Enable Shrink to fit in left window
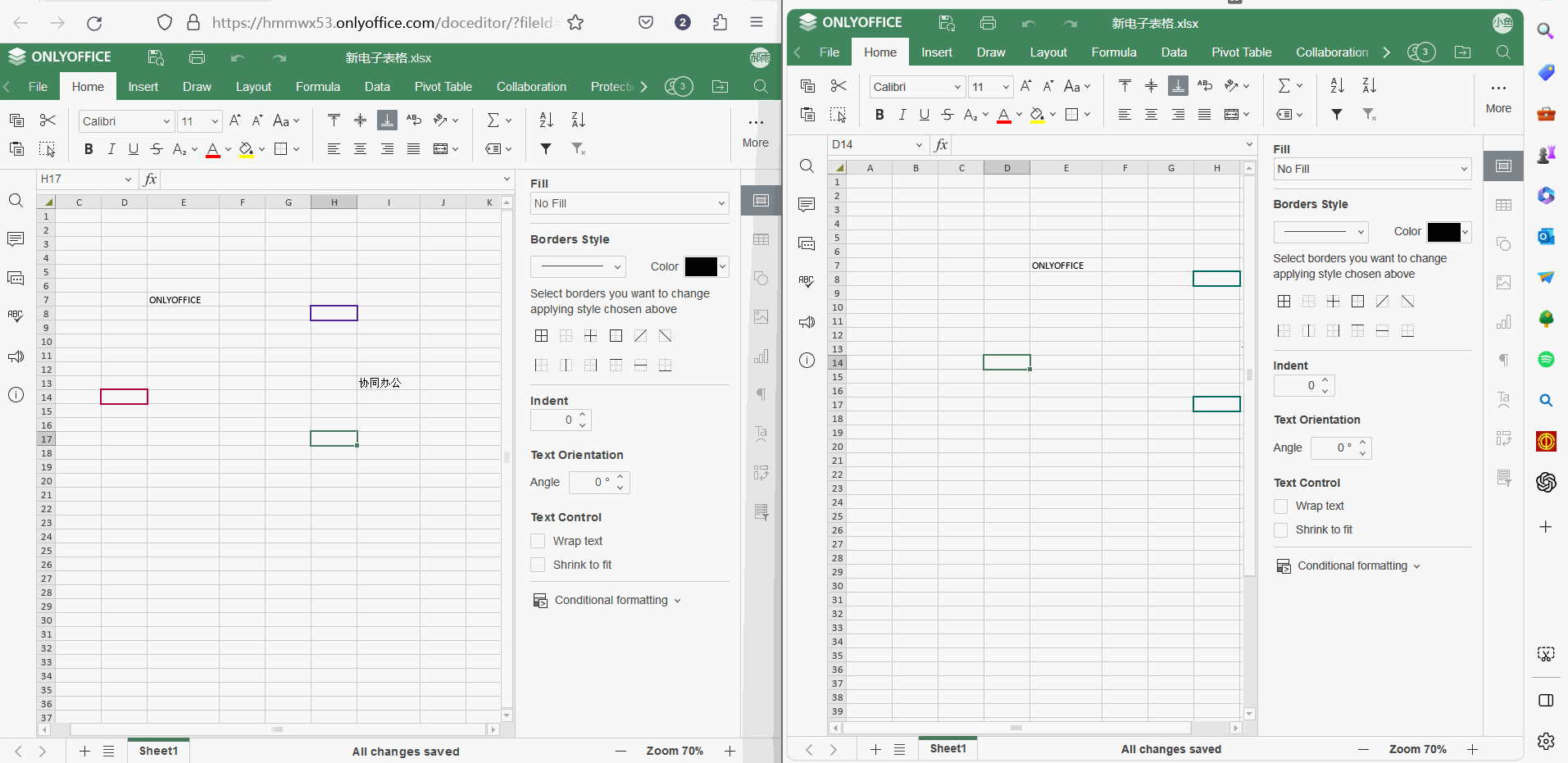 click(538, 565)
